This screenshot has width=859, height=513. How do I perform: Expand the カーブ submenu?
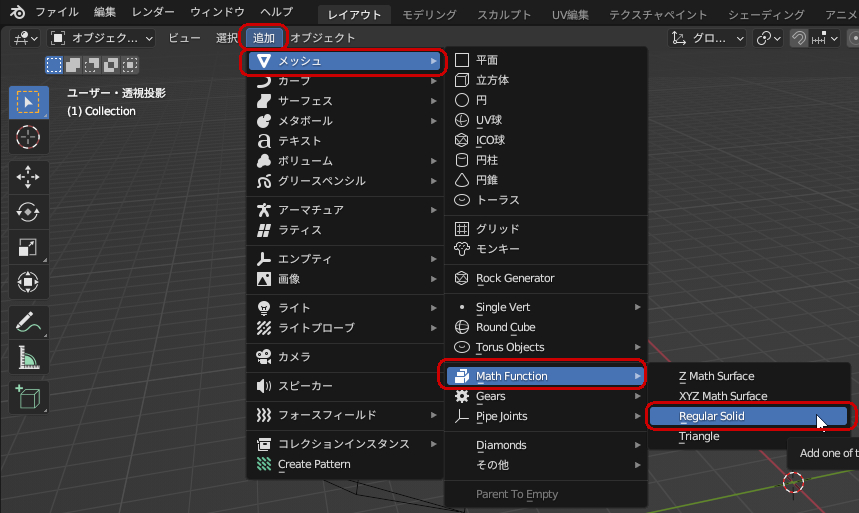click(x=346, y=81)
